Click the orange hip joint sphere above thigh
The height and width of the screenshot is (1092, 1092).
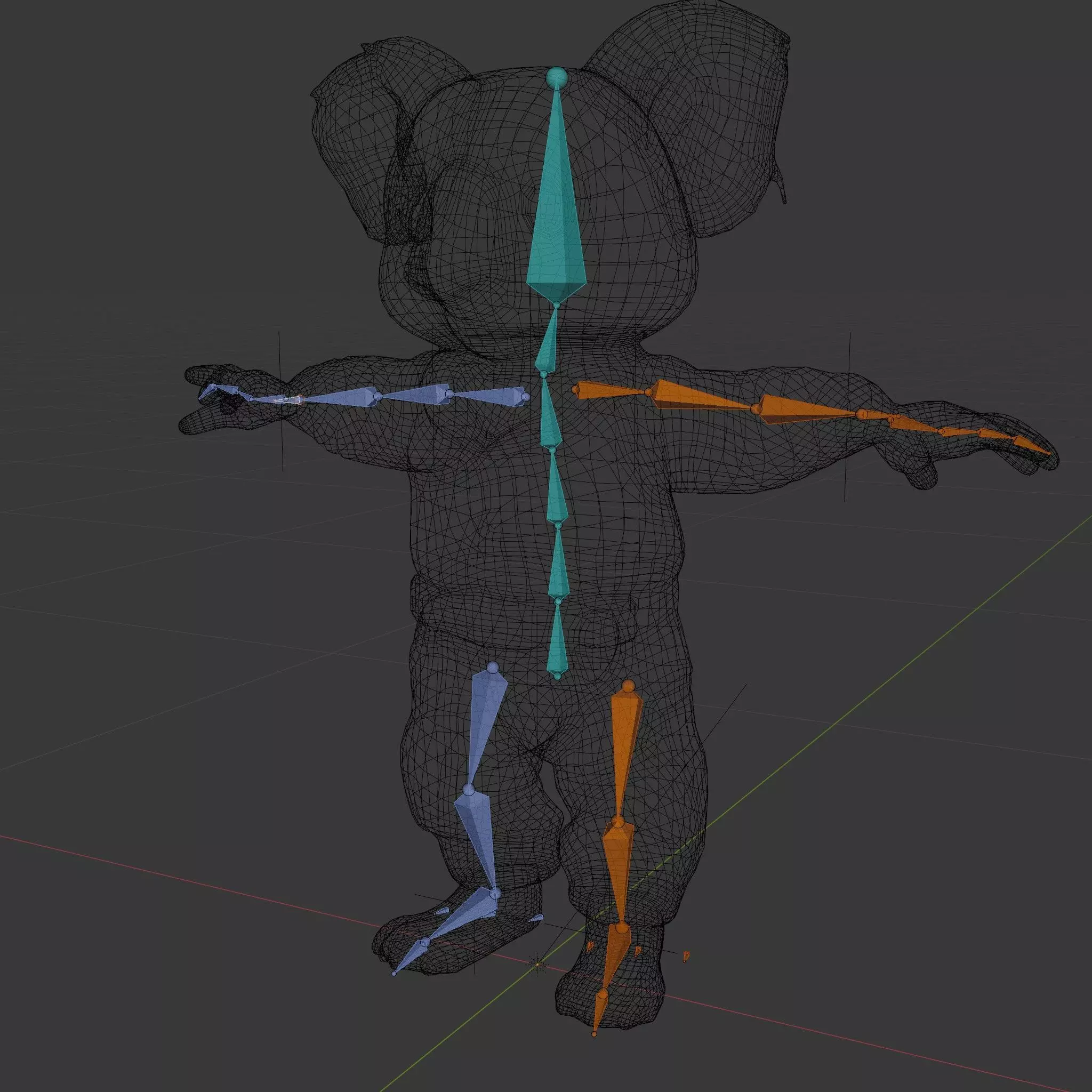(628, 687)
